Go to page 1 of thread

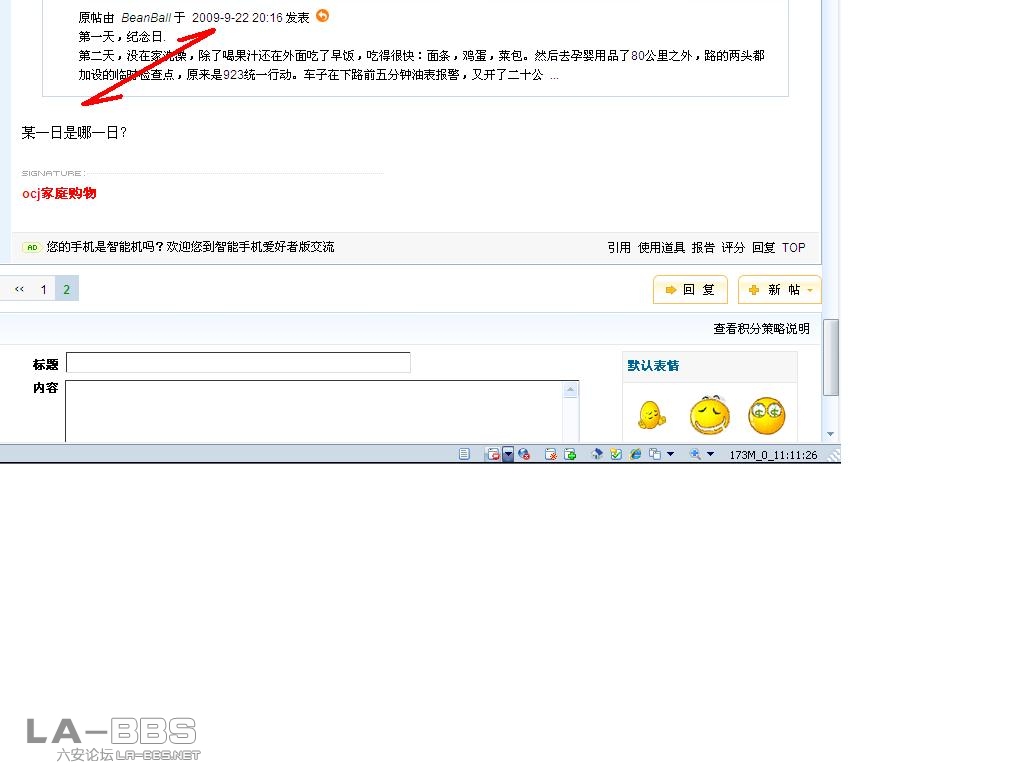[43, 289]
